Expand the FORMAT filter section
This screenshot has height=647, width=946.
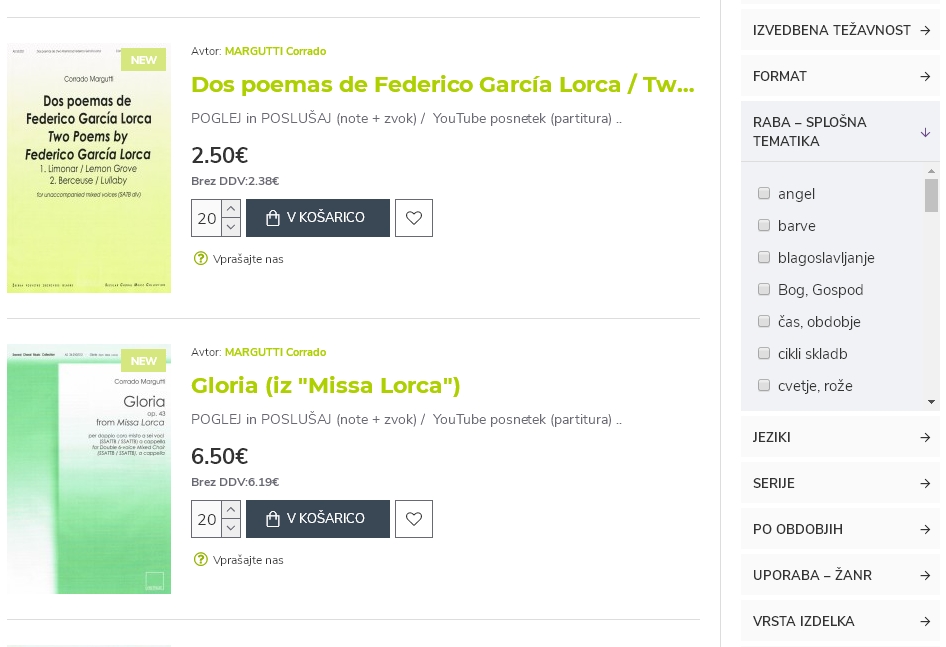840,77
